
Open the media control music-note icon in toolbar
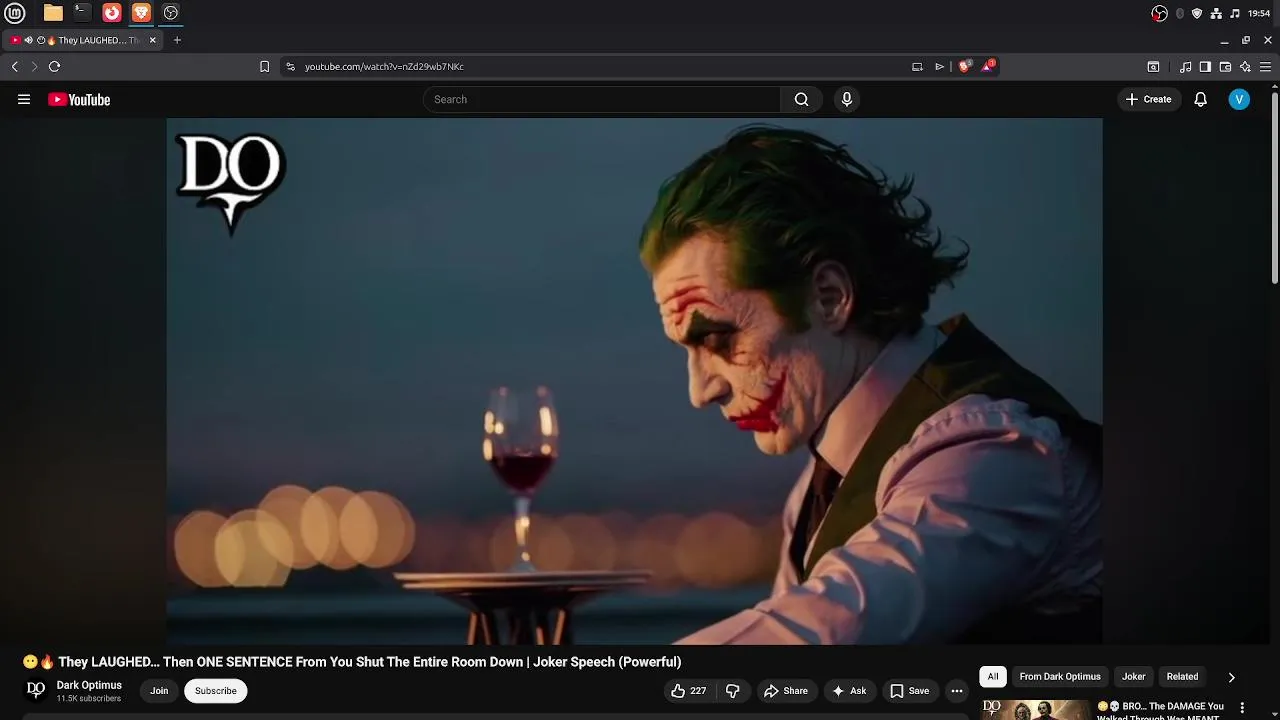point(1185,67)
